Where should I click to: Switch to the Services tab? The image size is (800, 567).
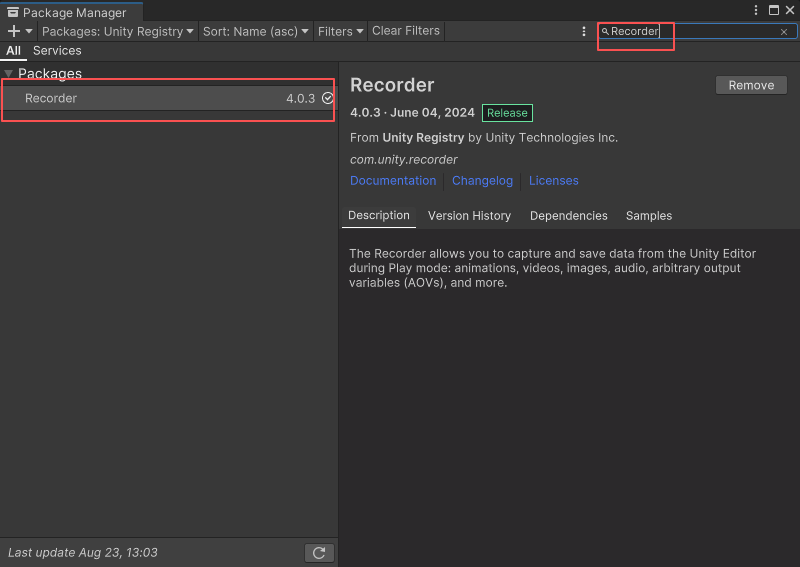point(57,51)
